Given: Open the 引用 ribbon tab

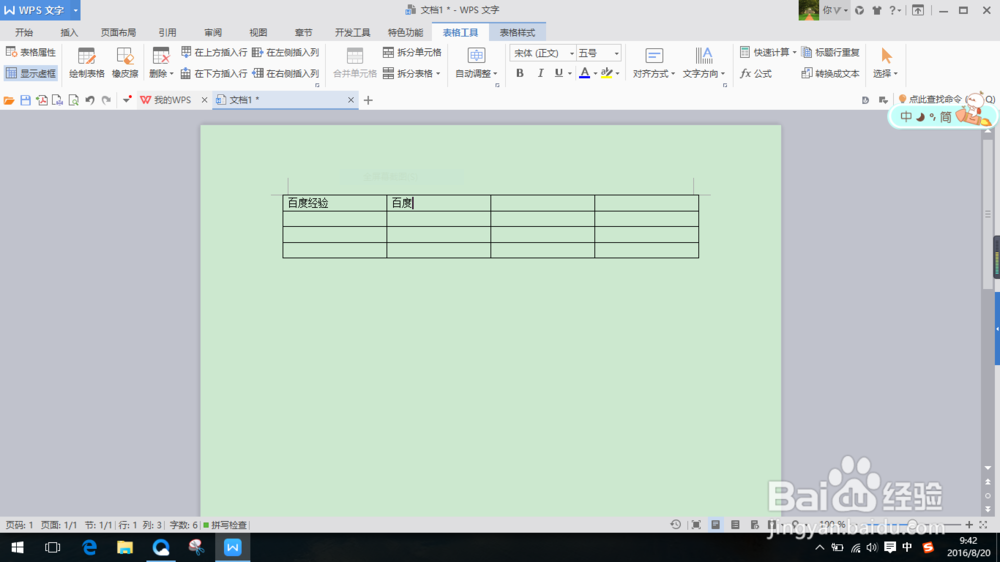Looking at the screenshot, I should click(x=167, y=33).
